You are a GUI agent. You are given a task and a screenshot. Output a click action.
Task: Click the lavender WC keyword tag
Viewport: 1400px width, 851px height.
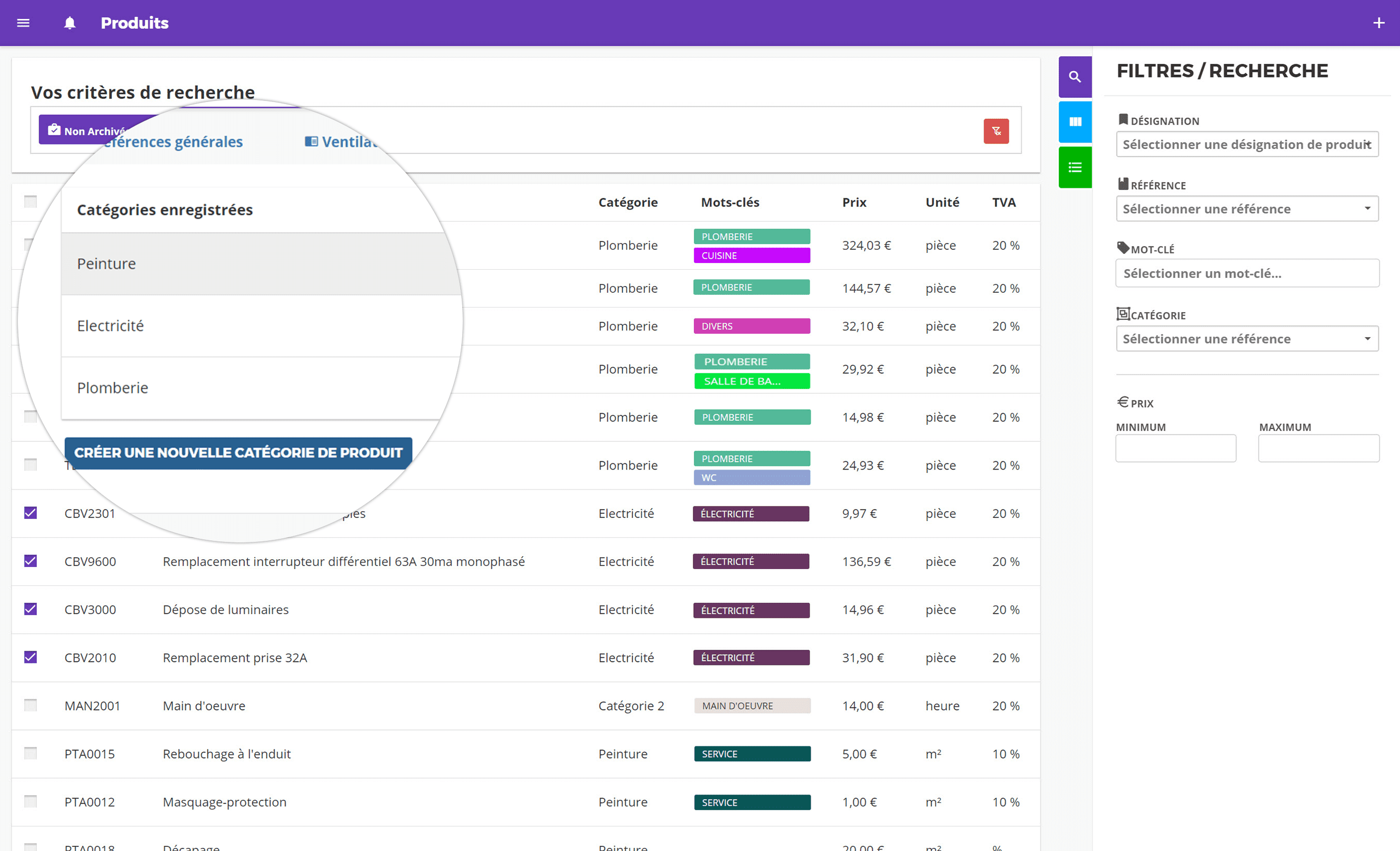click(752, 477)
